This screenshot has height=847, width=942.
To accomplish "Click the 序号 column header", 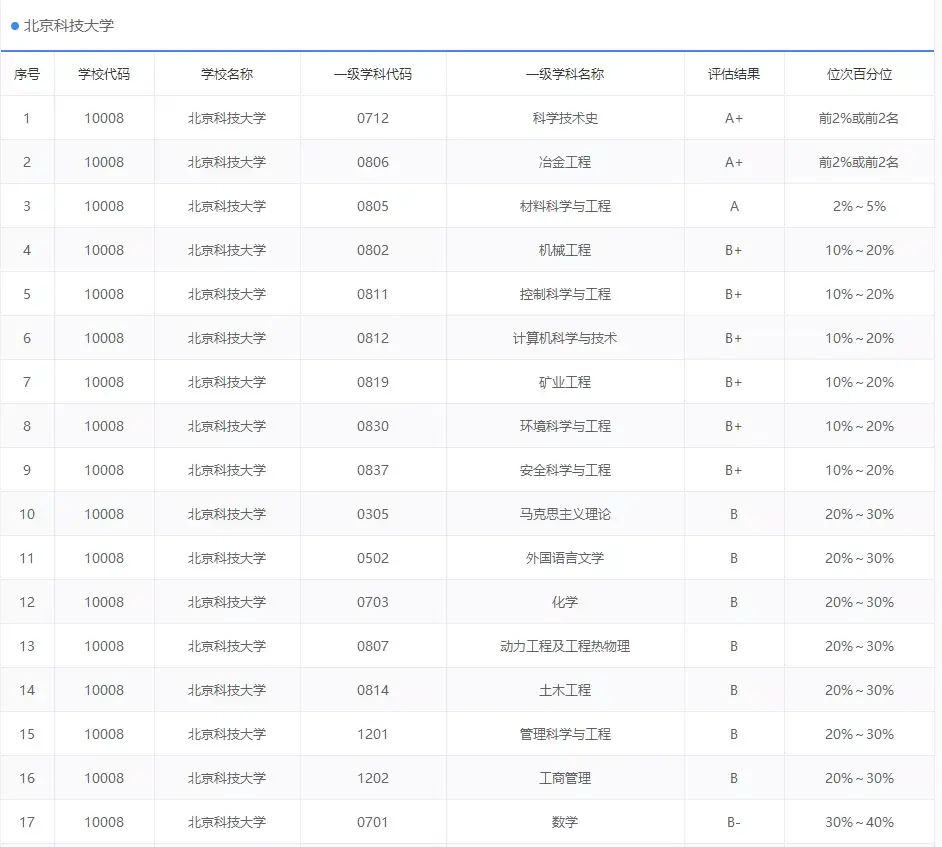I will (27, 74).
